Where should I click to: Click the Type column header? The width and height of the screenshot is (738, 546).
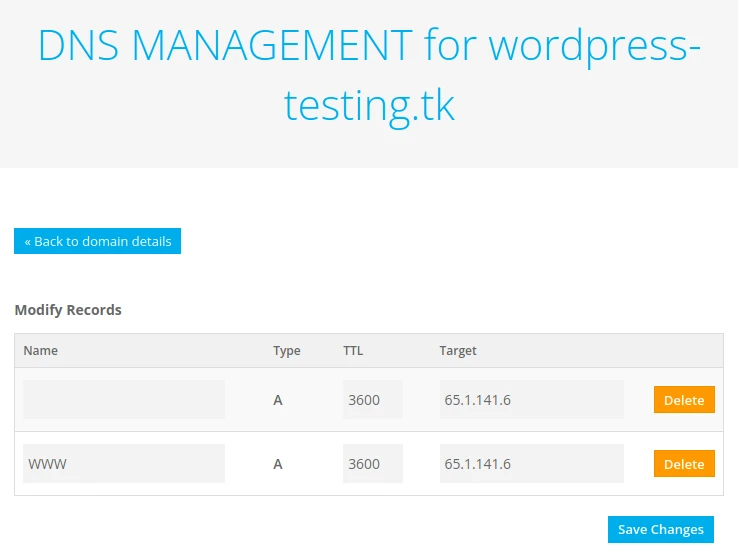tap(287, 351)
